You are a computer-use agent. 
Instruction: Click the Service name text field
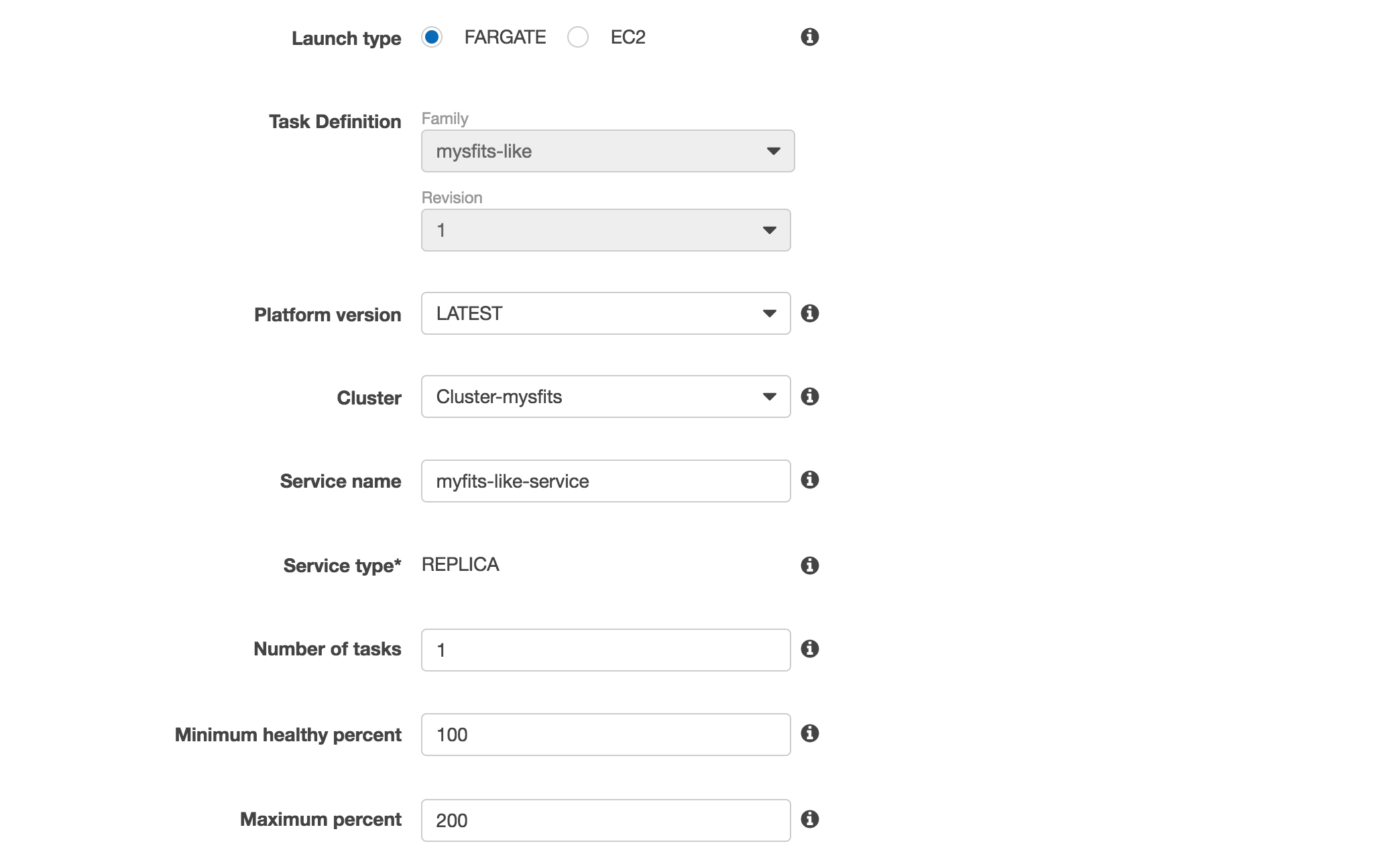606,481
